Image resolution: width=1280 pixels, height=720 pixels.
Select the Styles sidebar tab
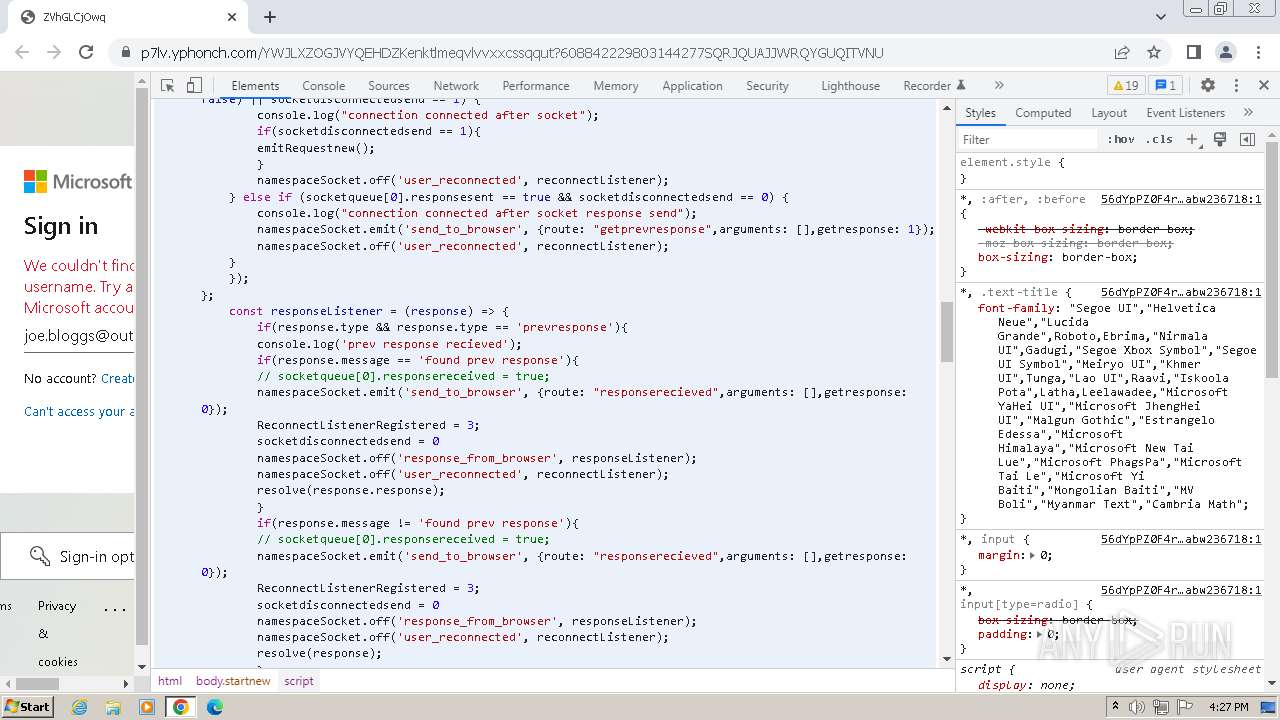980,113
